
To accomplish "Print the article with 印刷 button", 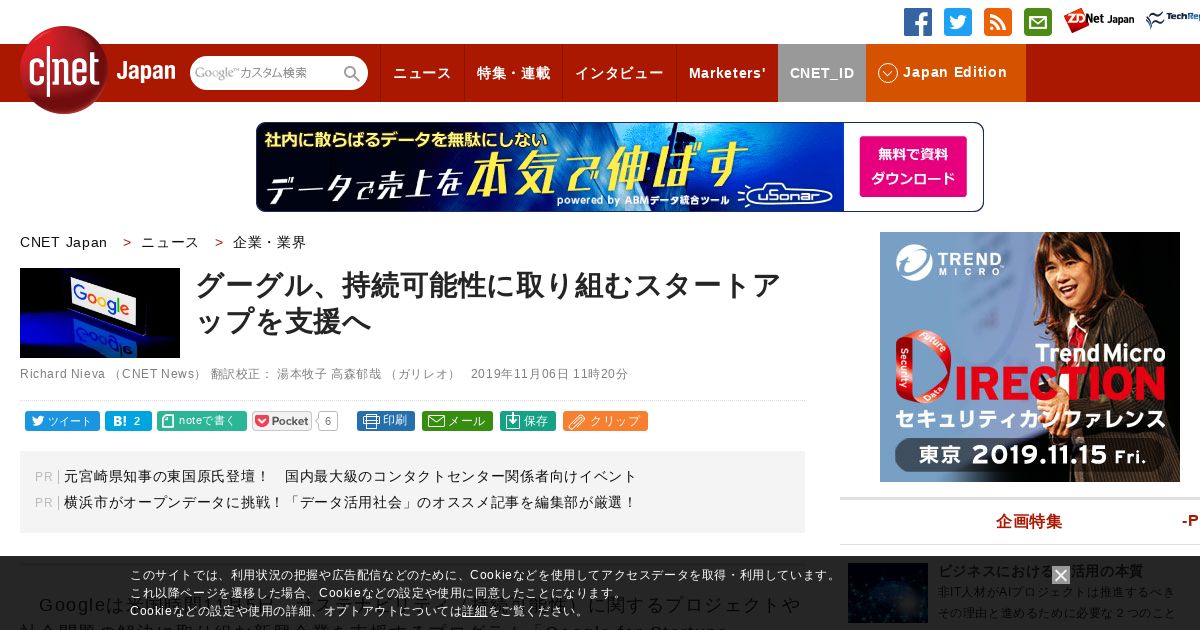I will [x=386, y=421].
